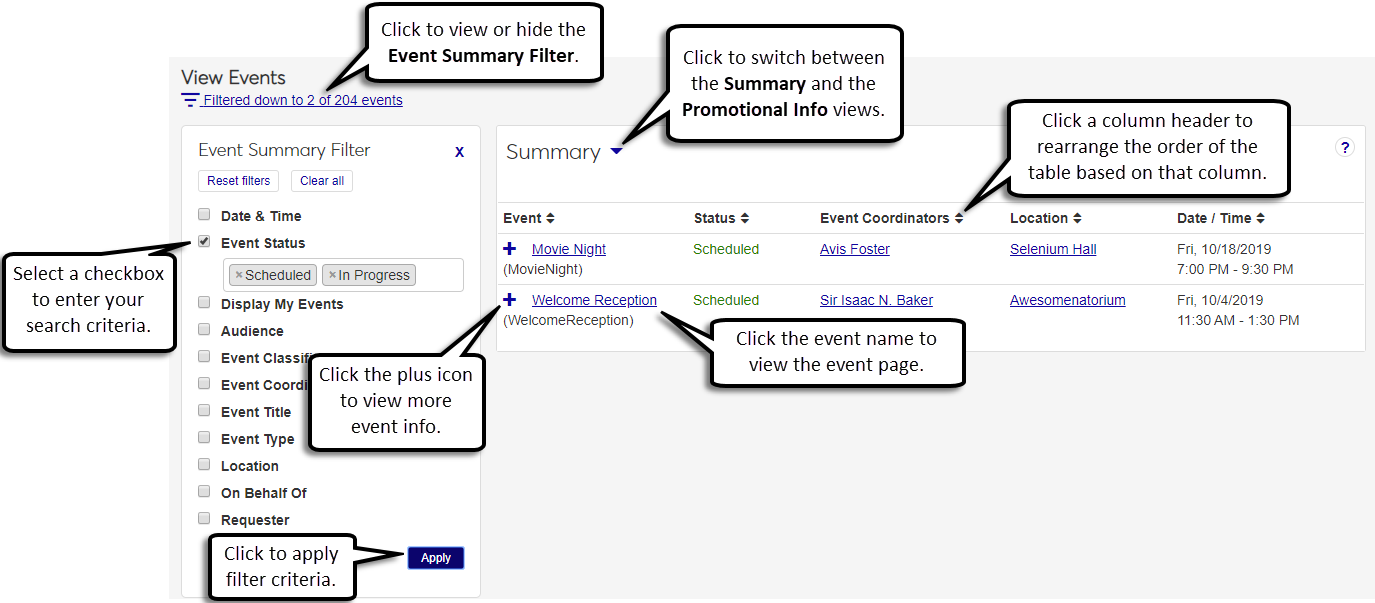
Task: Open the Summary view dropdown arrow
Action: [x=617, y=152]
